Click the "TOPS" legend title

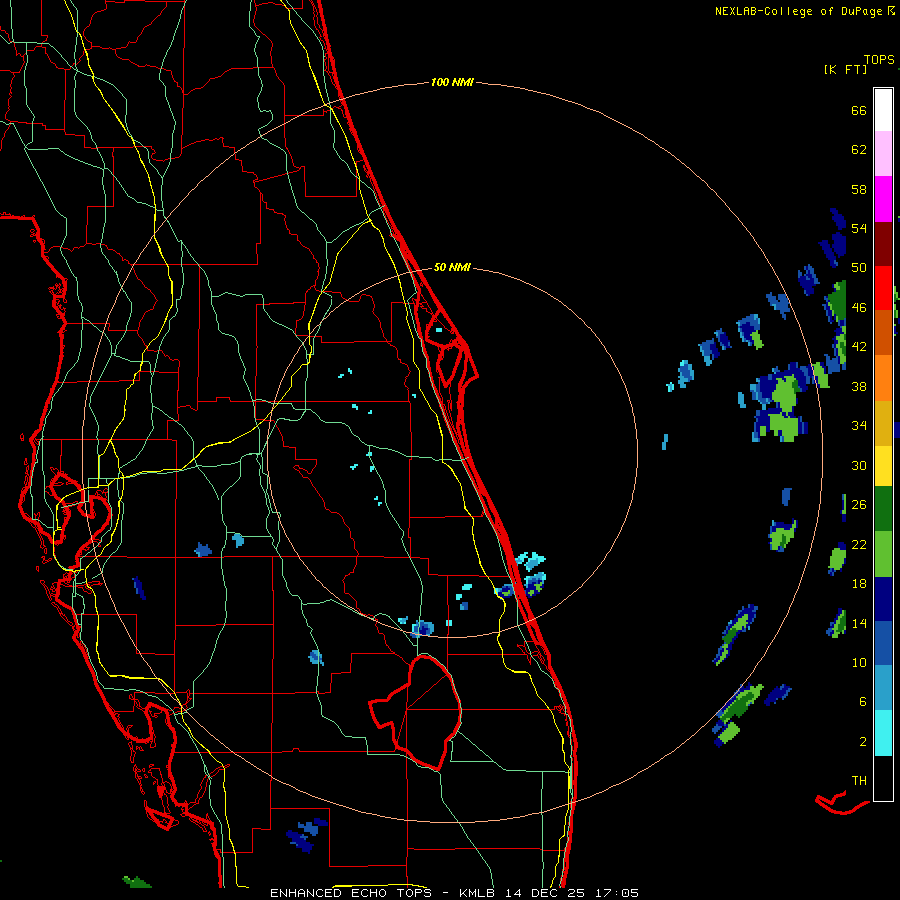pos(879,59)
